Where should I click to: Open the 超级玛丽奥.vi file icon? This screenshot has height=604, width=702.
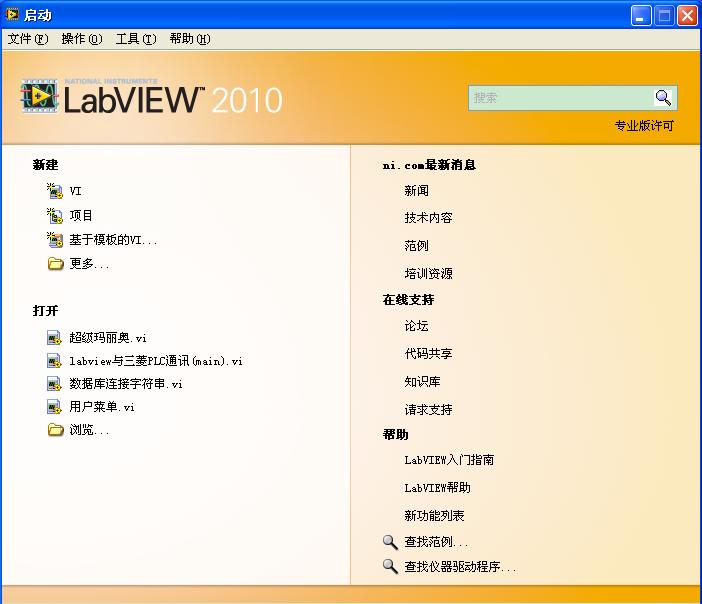click(x=55, y=338)
